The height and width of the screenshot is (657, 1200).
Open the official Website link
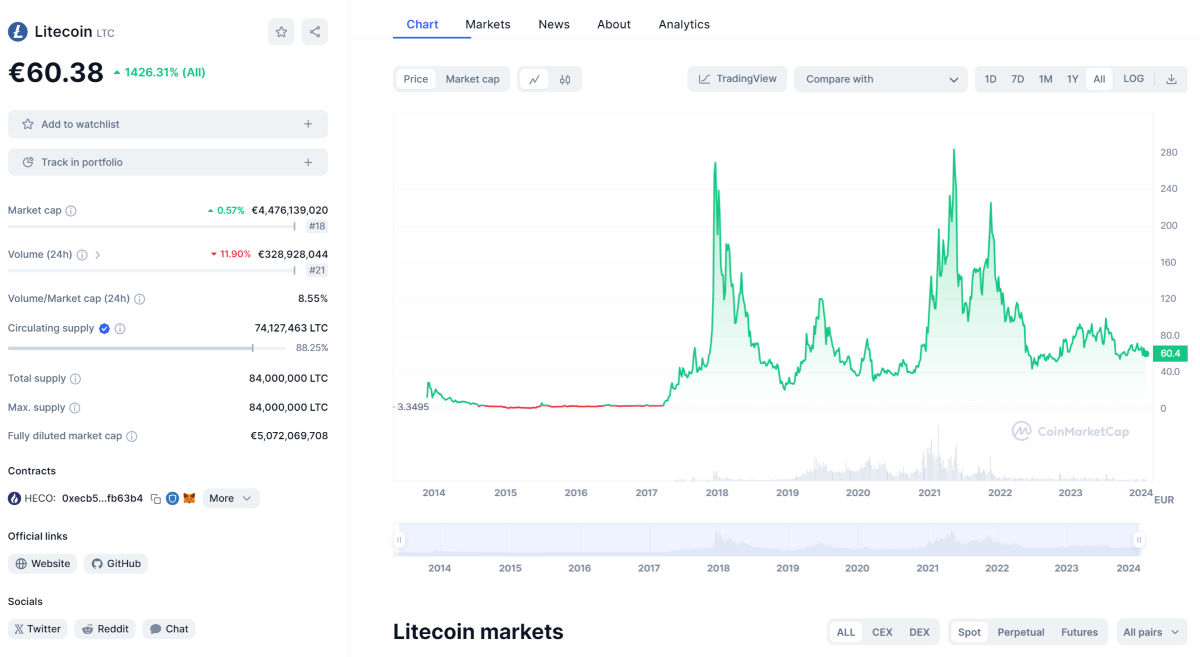tap(43, 564)
